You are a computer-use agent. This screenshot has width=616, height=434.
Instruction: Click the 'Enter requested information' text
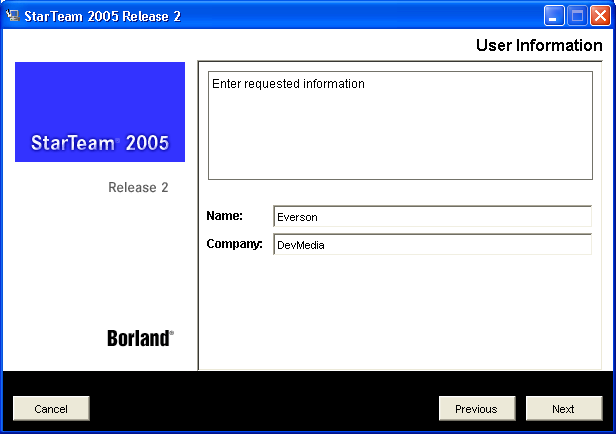[288, 84]
